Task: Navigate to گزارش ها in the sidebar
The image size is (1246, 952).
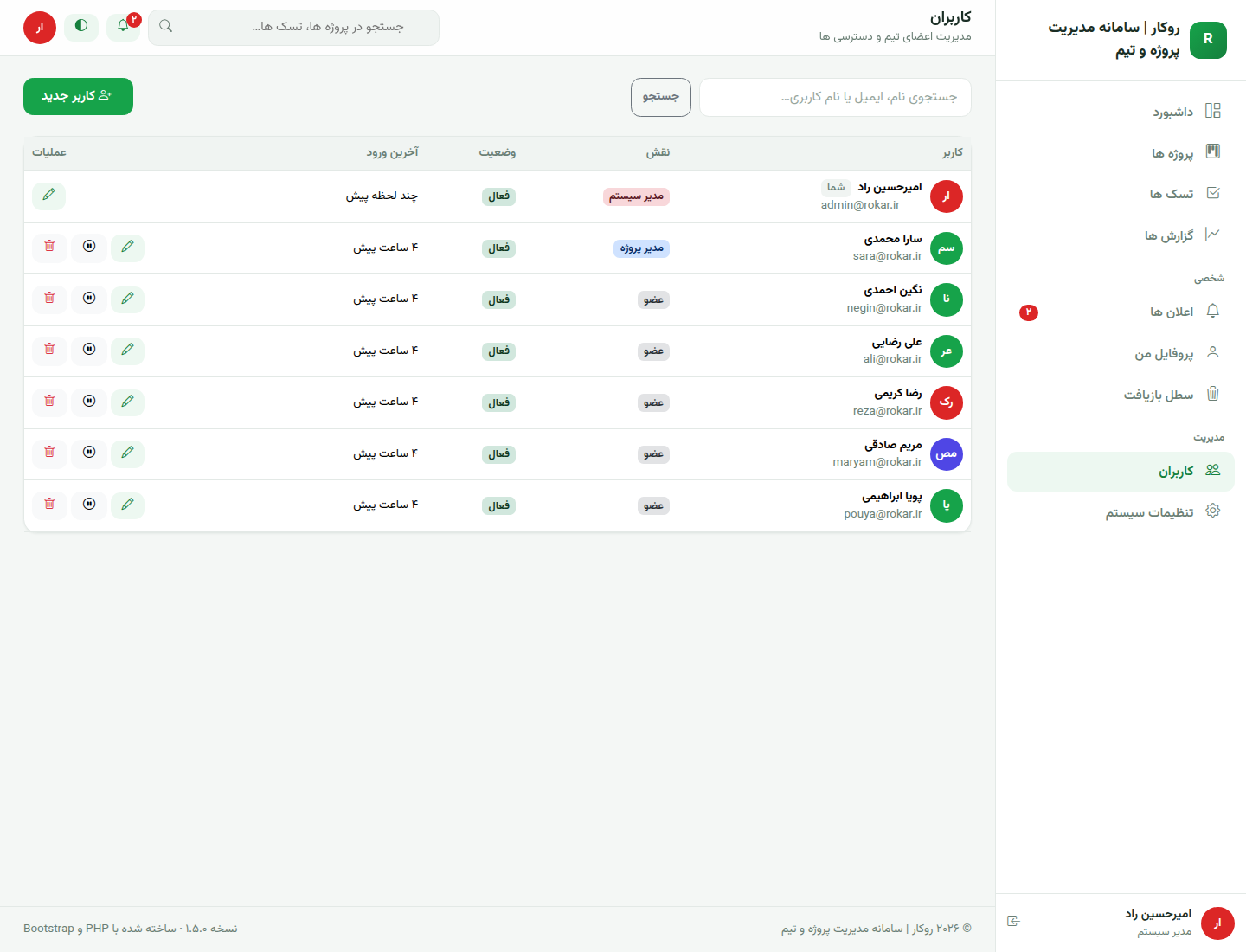Action: tap(1121, 235)
